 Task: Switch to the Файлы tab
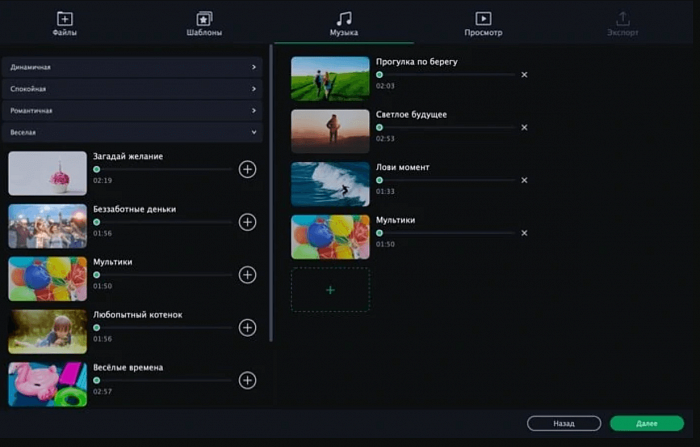click(65, 24)
